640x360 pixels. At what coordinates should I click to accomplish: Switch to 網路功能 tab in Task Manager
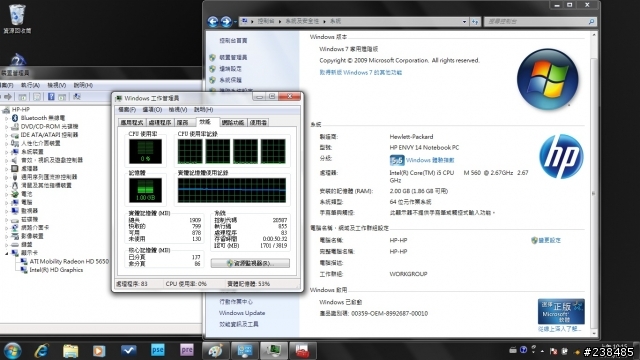click(233, 122)
